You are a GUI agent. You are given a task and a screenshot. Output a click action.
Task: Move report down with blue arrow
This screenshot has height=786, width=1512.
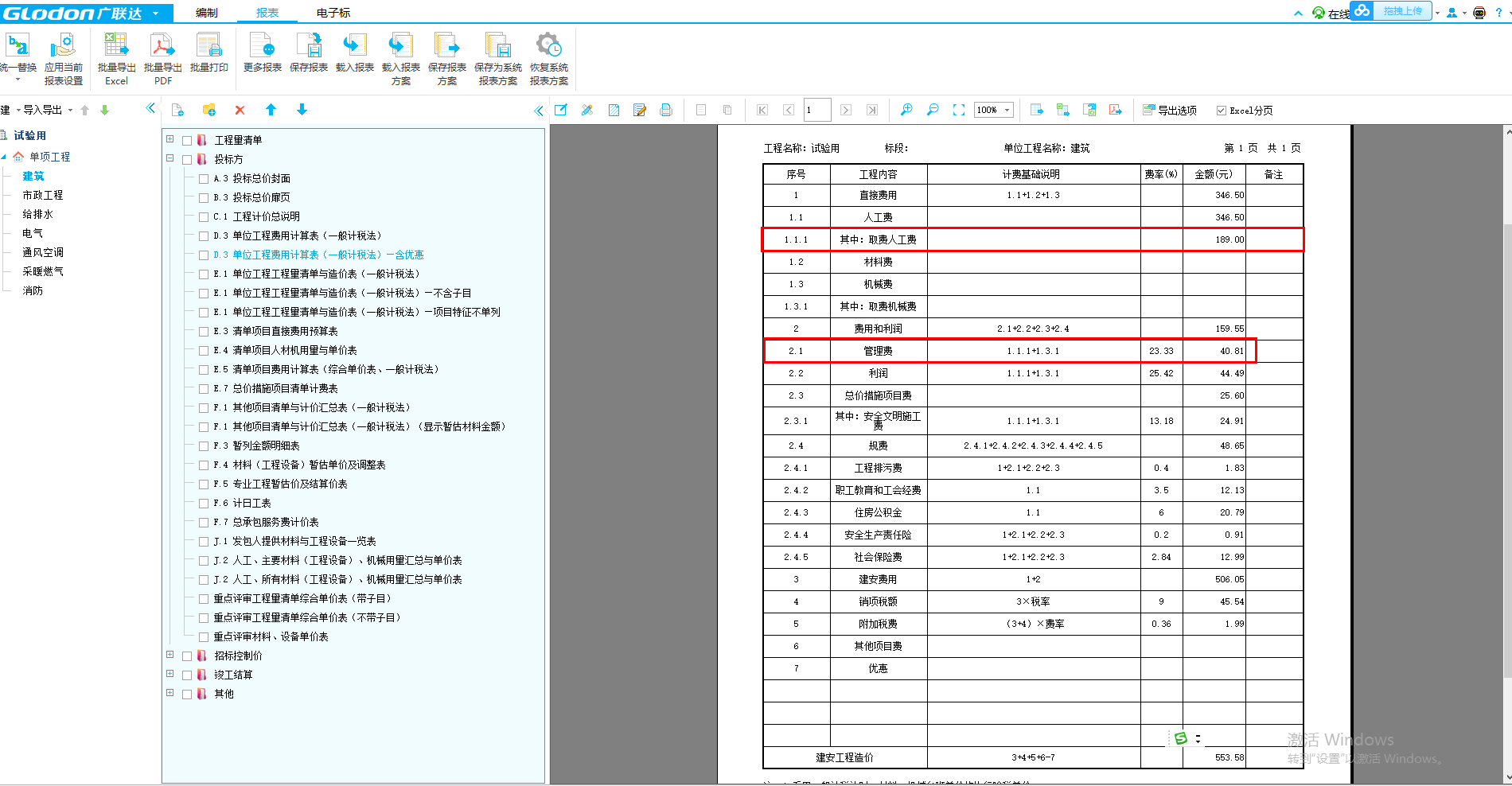click(x=302, y=110)
